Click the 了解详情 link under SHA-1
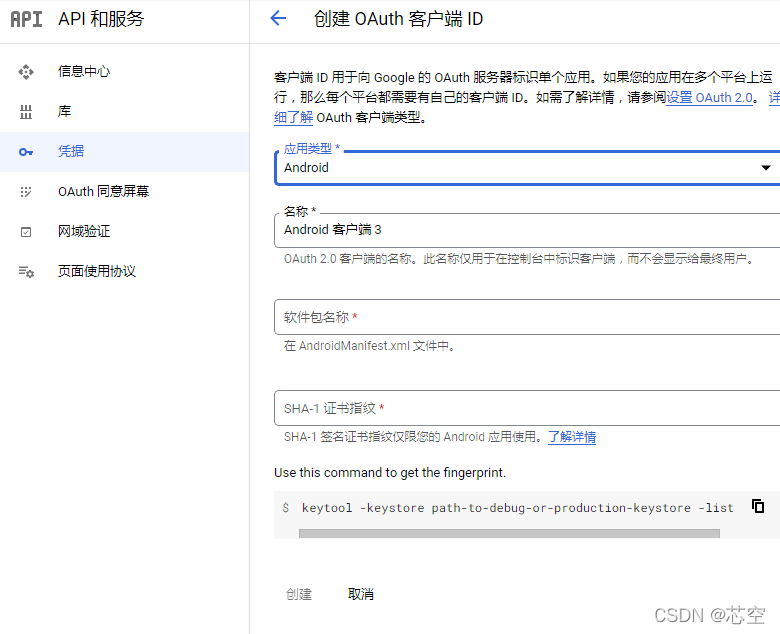 572,437
